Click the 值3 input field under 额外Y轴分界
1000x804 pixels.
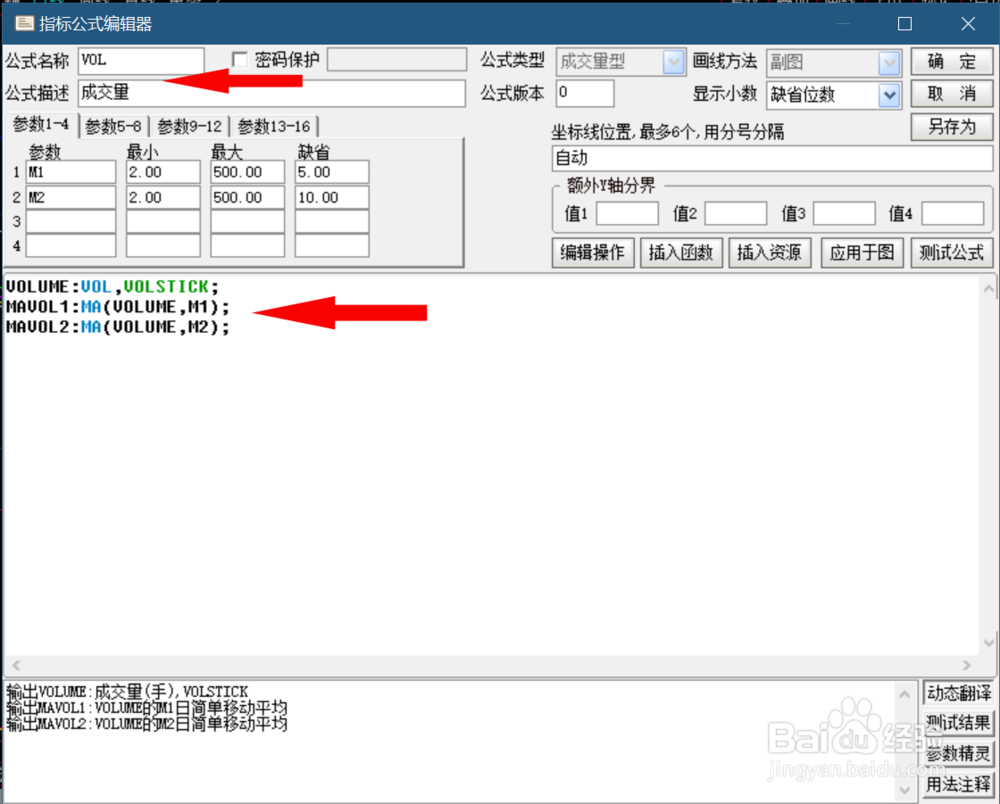pos(843,213)
